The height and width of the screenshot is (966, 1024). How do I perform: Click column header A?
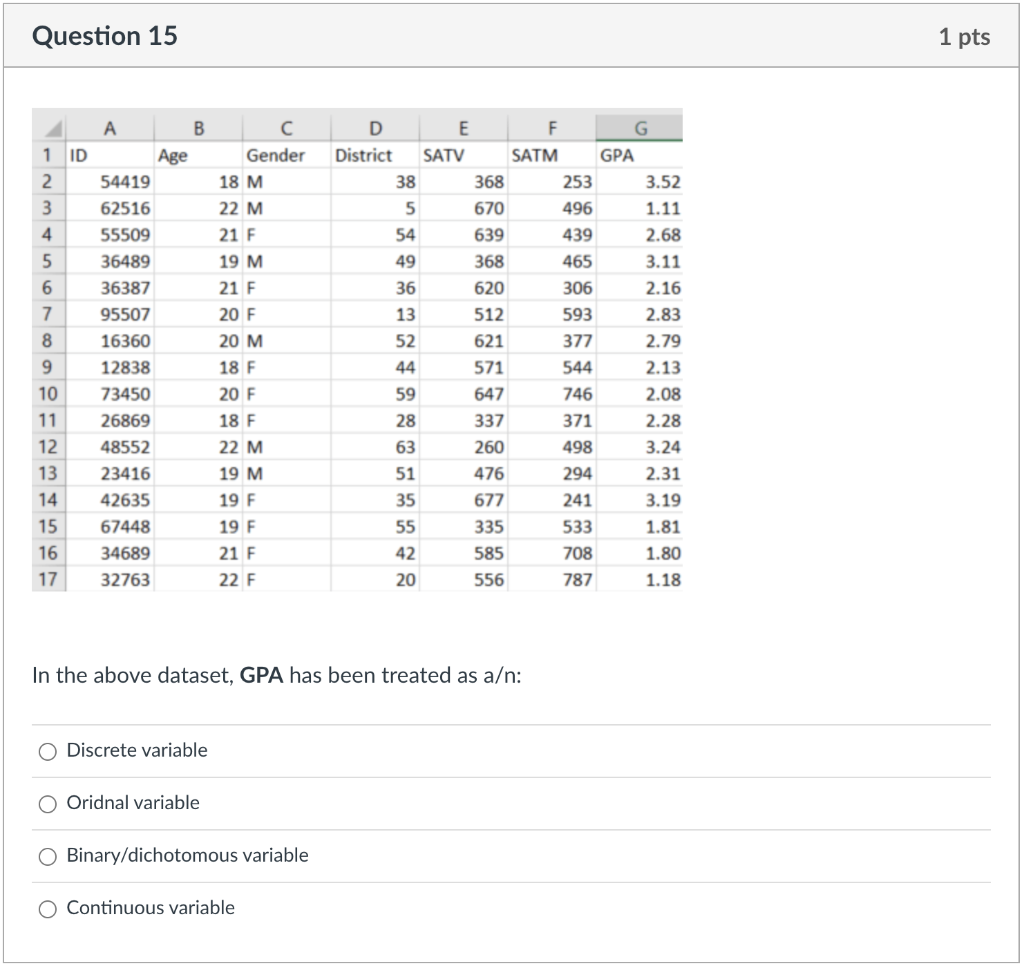[110, 127]
